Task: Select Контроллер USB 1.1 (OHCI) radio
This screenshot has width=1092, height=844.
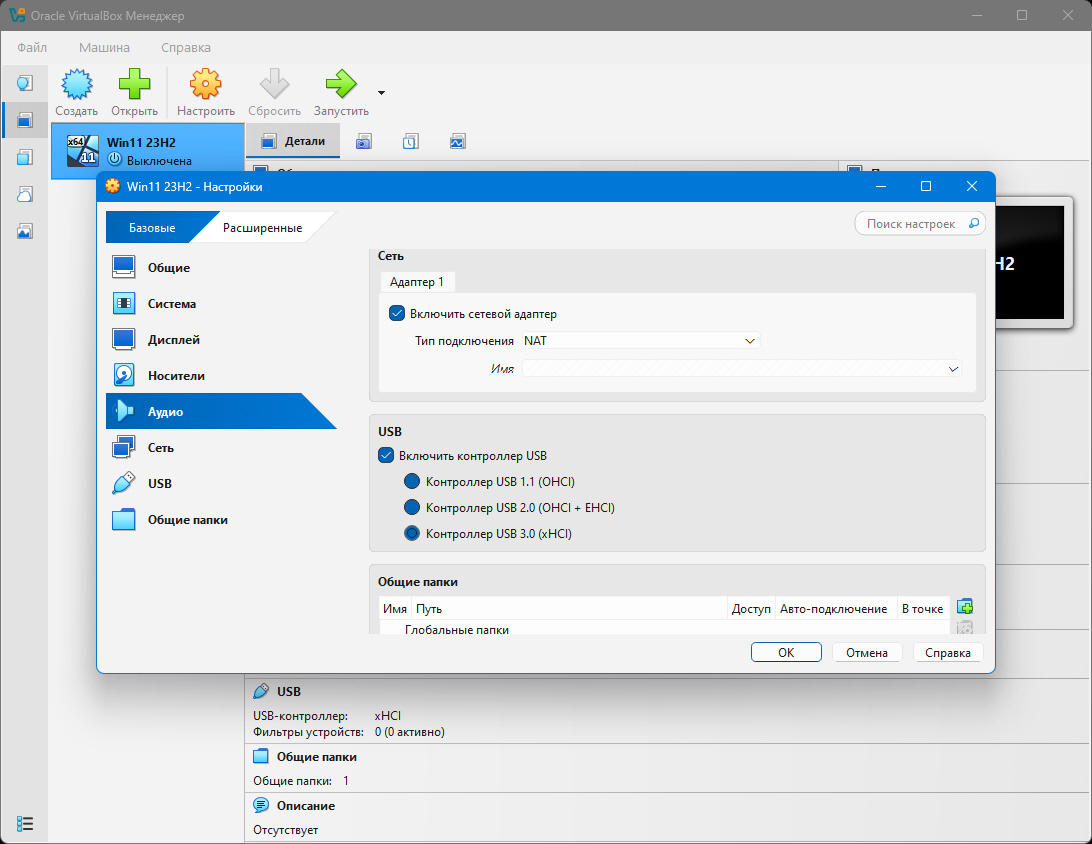Action: [412, 481]
